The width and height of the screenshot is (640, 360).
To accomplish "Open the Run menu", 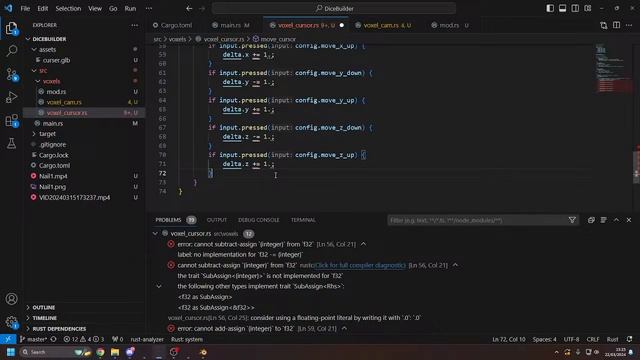I will click(x=130, y=8).
